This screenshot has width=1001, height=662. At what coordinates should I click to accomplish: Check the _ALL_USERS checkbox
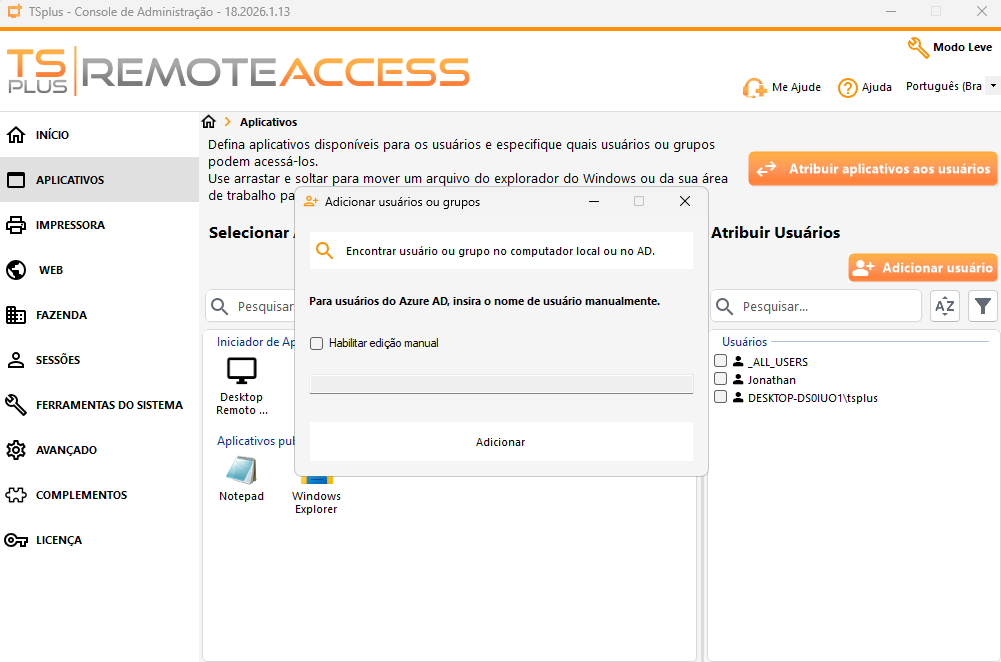pyautogui.click(x=720, y=361)
